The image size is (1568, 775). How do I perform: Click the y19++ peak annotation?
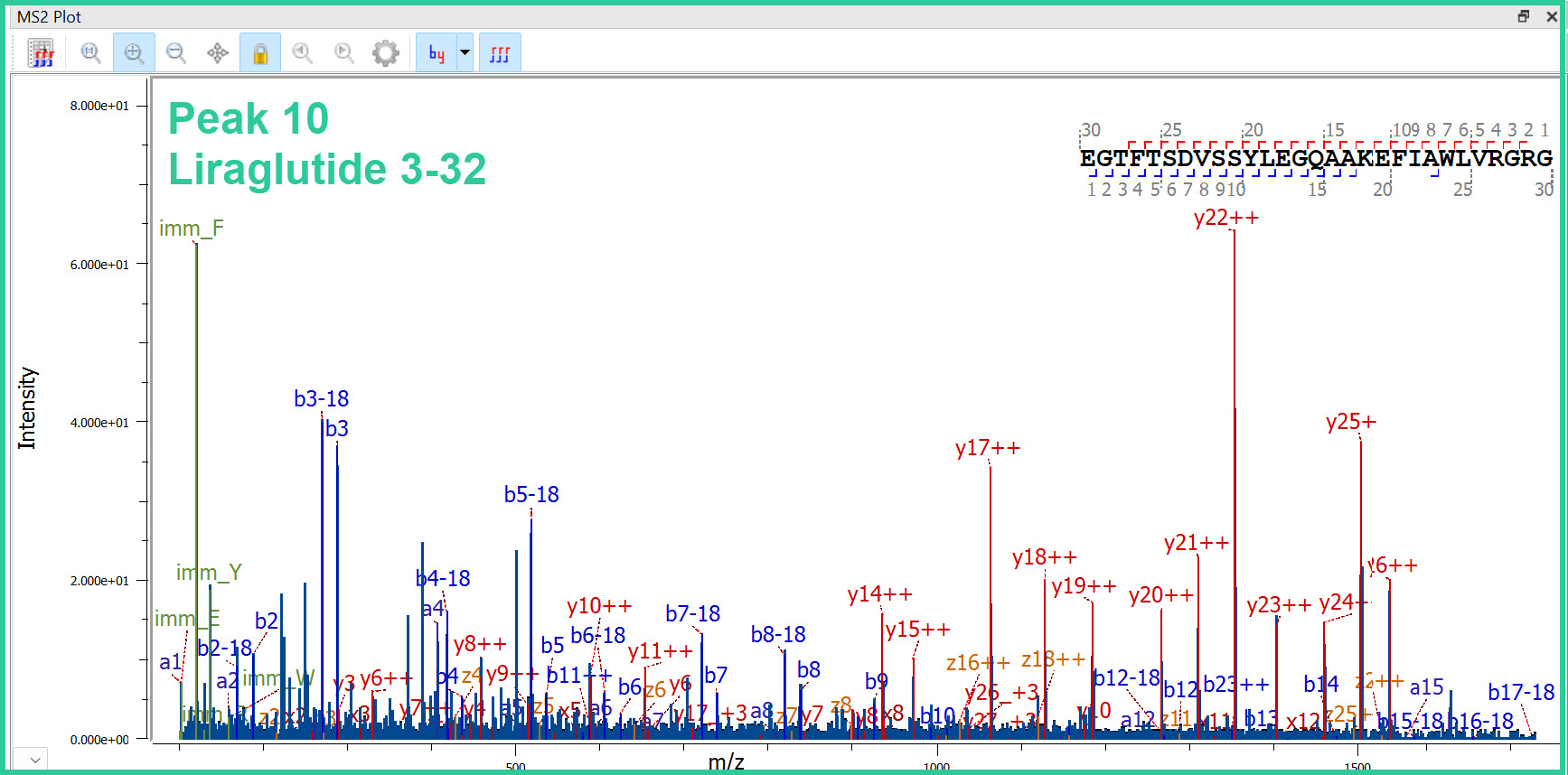pyautogui.click(x=1084, y=586)
